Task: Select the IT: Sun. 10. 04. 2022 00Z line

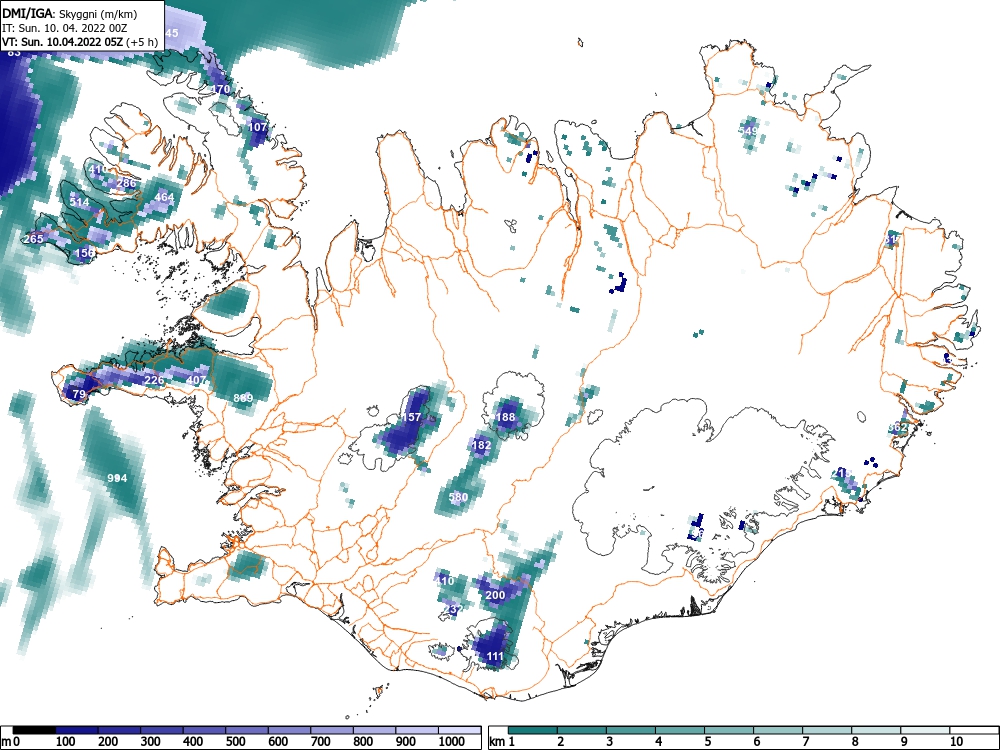Action: pyautogui.click(x=65, y=28)
